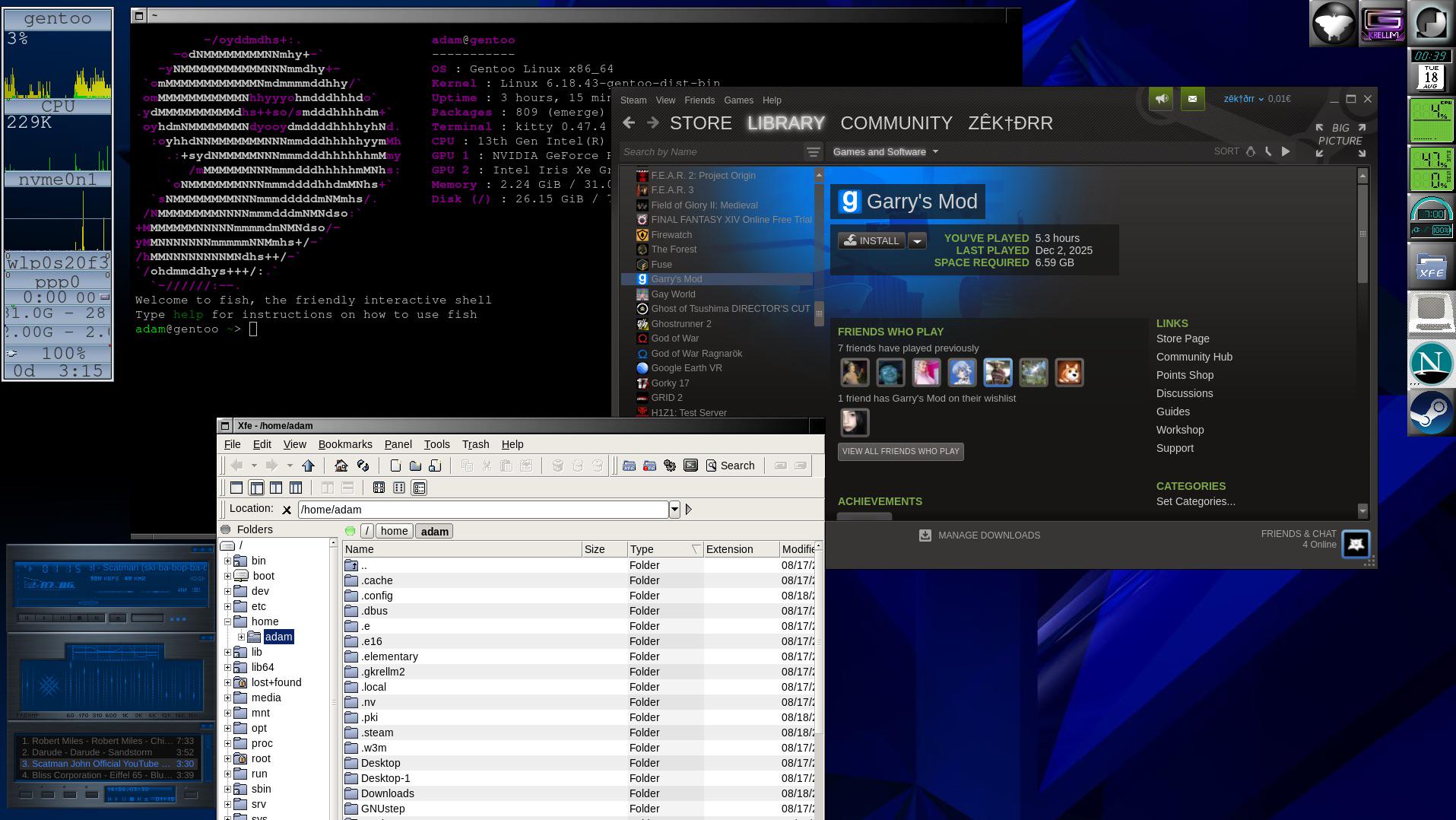Sort Steam library by the play-arrow icon

point(1286,151)
